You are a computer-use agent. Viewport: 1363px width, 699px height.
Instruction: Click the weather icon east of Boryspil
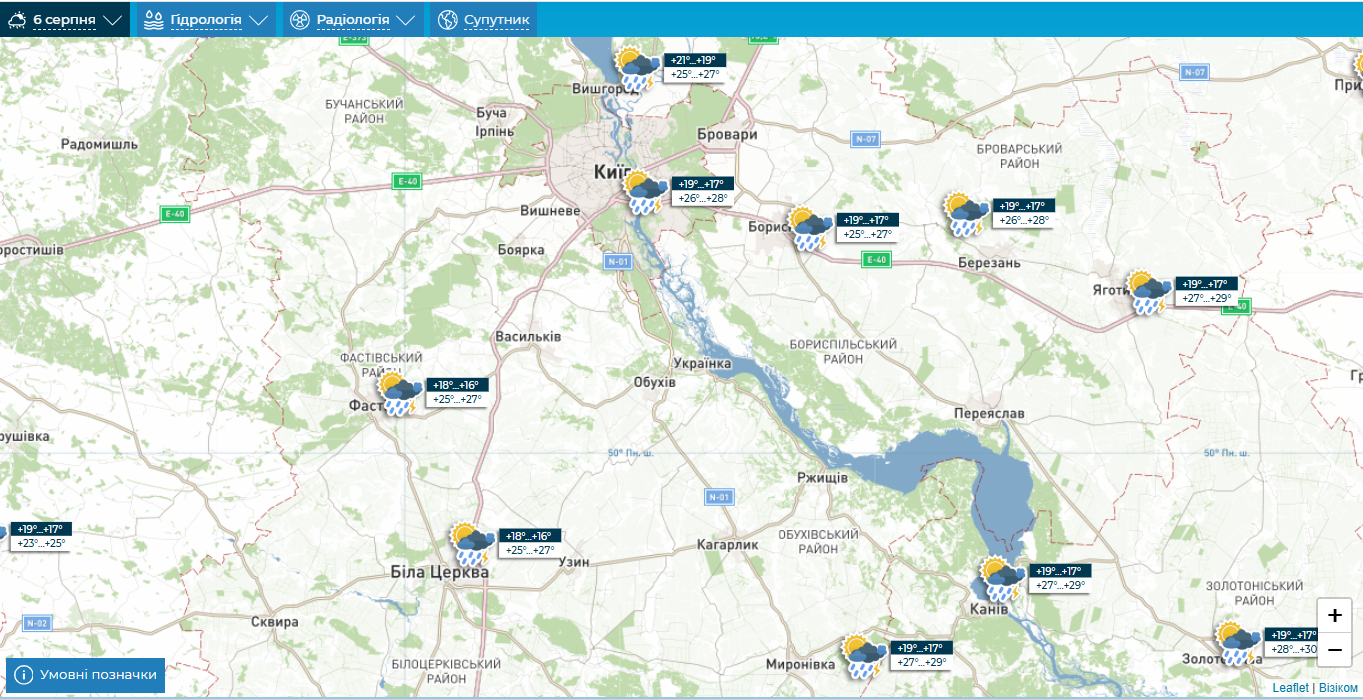point(966,214)
